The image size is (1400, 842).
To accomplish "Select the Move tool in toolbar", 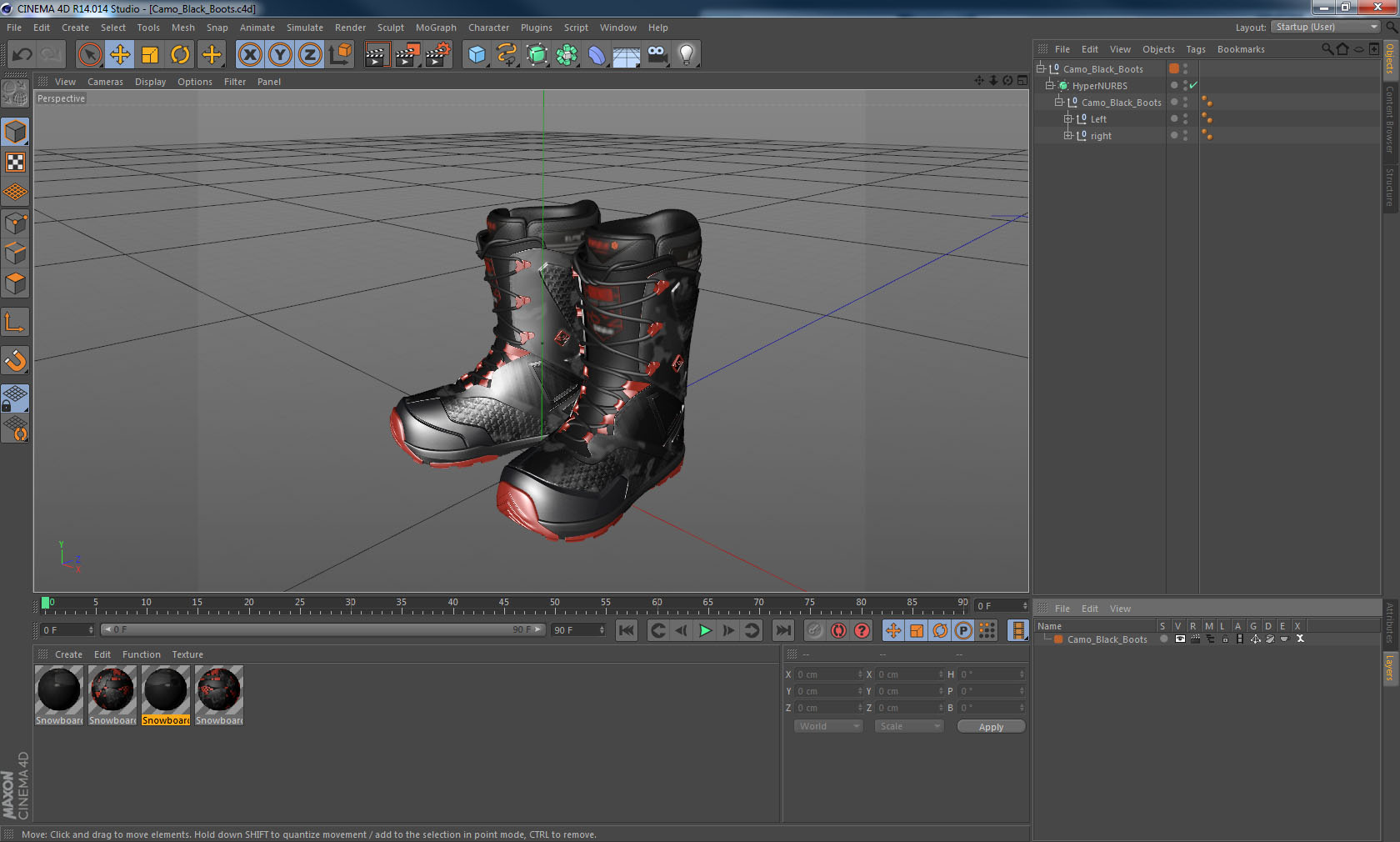I will [120, 55].
